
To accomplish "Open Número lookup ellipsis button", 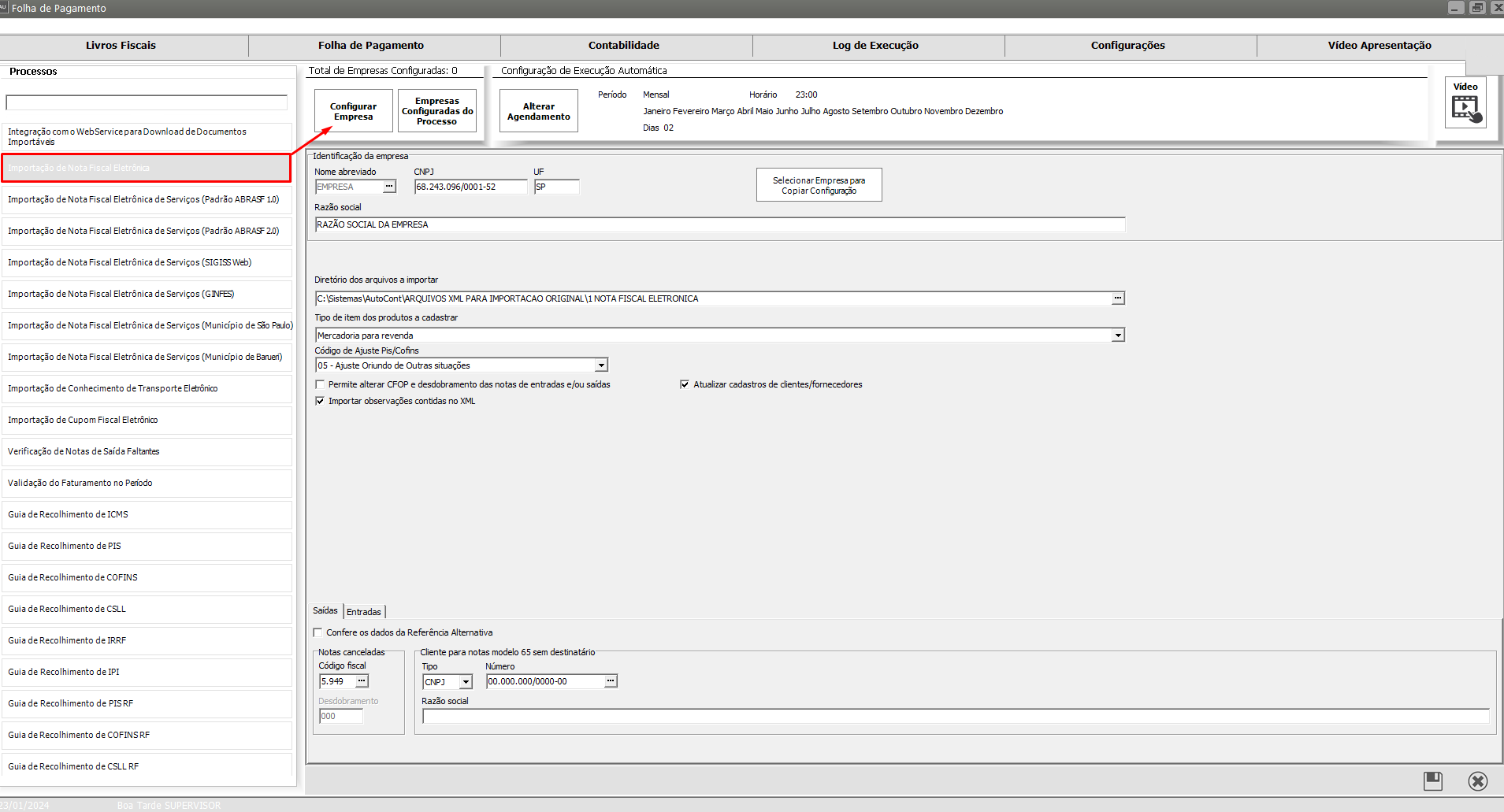I will pos(611,681).
